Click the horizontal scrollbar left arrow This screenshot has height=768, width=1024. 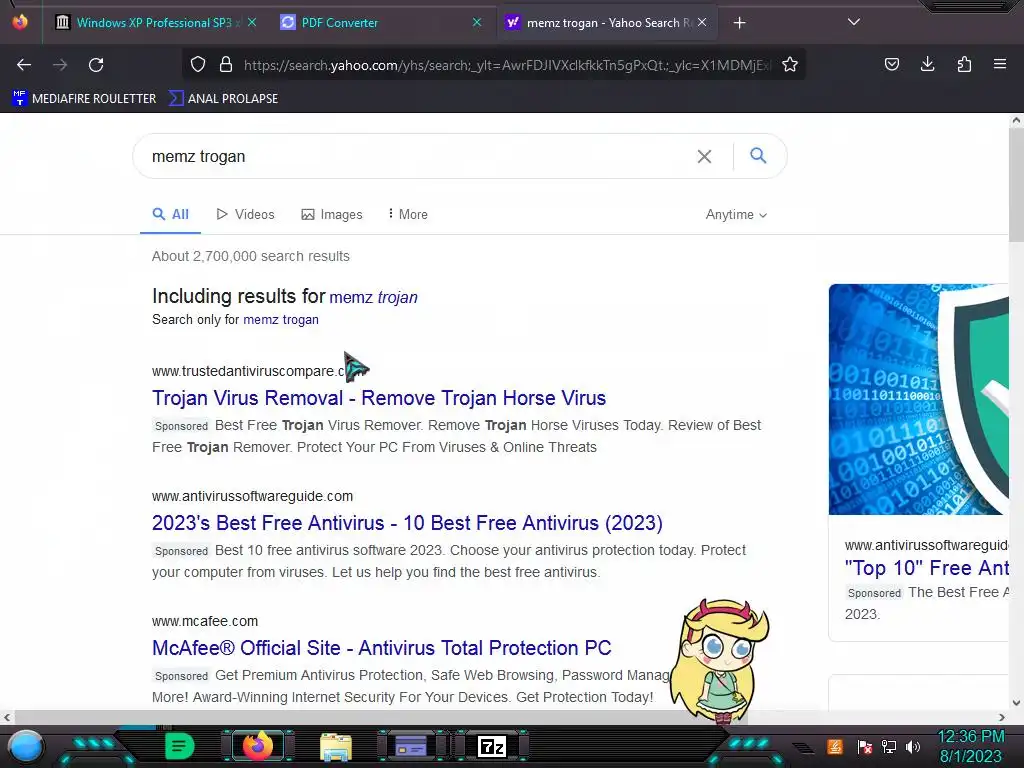pyautogui.click(x=7, y=717)
